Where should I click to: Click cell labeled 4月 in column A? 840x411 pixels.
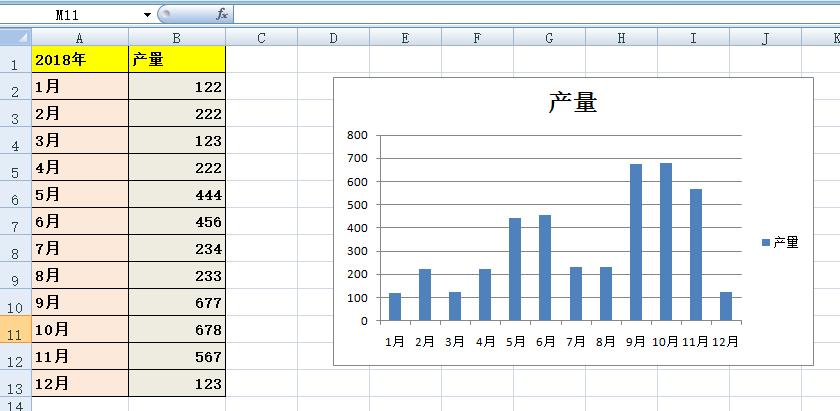80,167
